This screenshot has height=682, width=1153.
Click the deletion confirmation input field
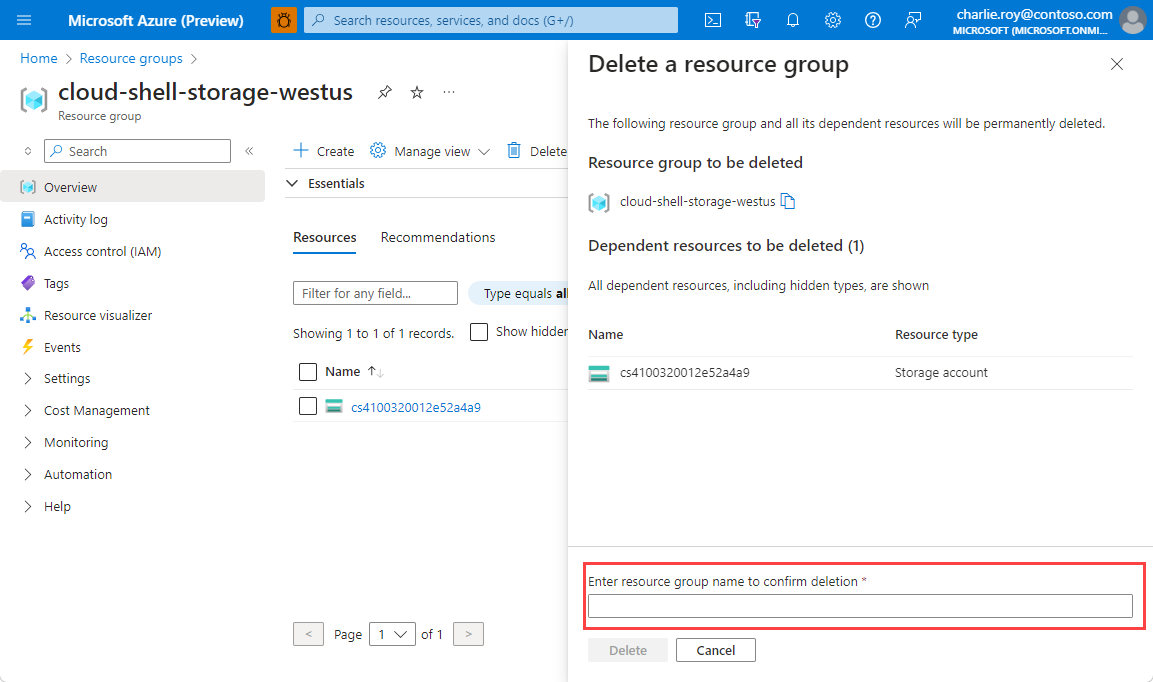(862, 605)
